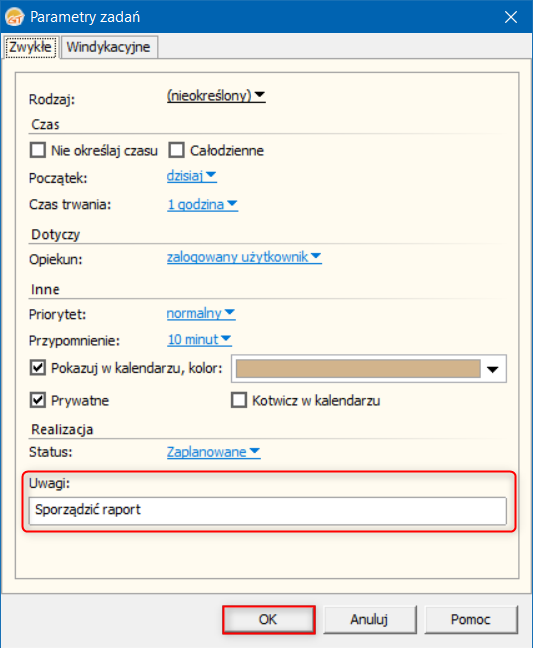This screenshot has width=533, height=648.
Task: Open the Czas trwania 1 godzina dropdown
Action: (x=202, y=204)
